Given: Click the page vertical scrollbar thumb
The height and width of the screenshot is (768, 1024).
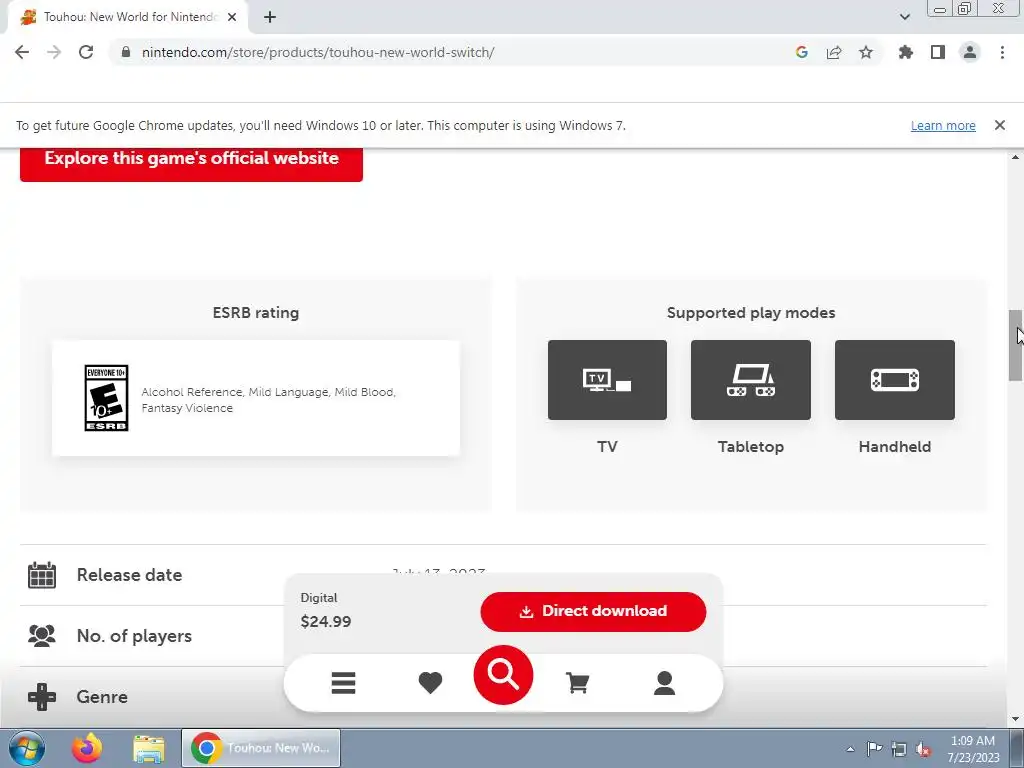Looking at the screenshot, I should coord(1016,345).
